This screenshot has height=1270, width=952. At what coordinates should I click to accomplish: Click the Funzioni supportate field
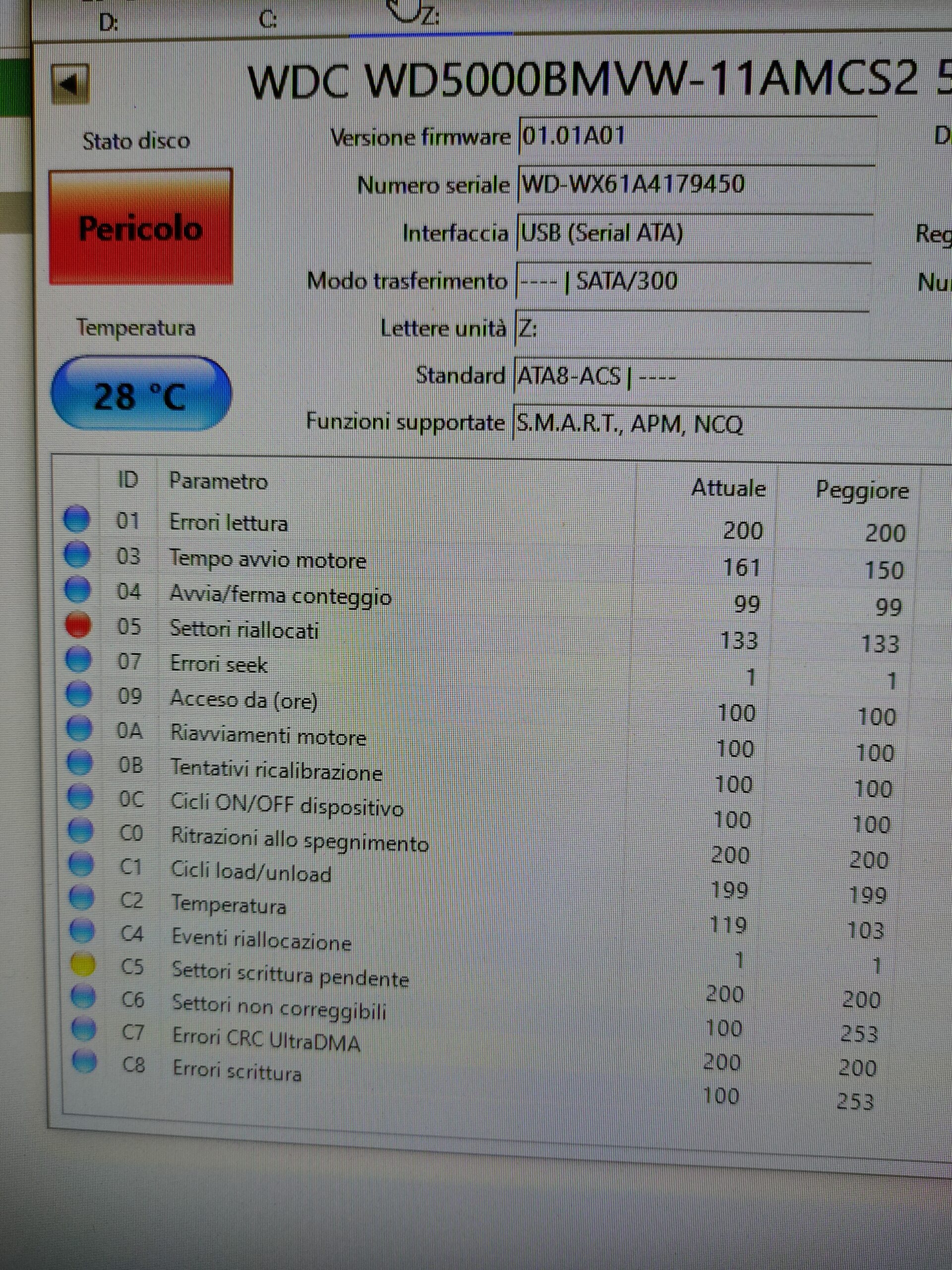pyautogui.click(x=732, y=424)
